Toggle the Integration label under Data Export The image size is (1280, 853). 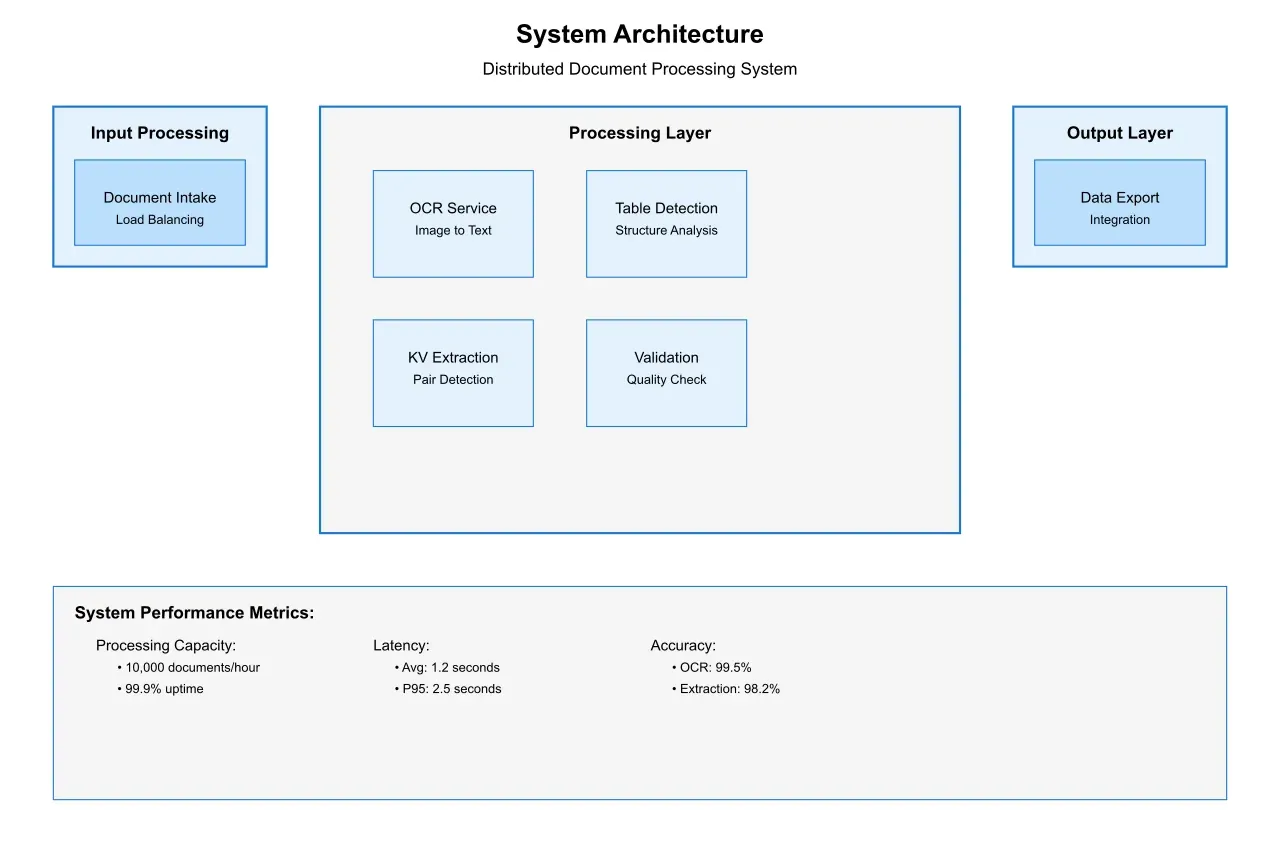1119,219
